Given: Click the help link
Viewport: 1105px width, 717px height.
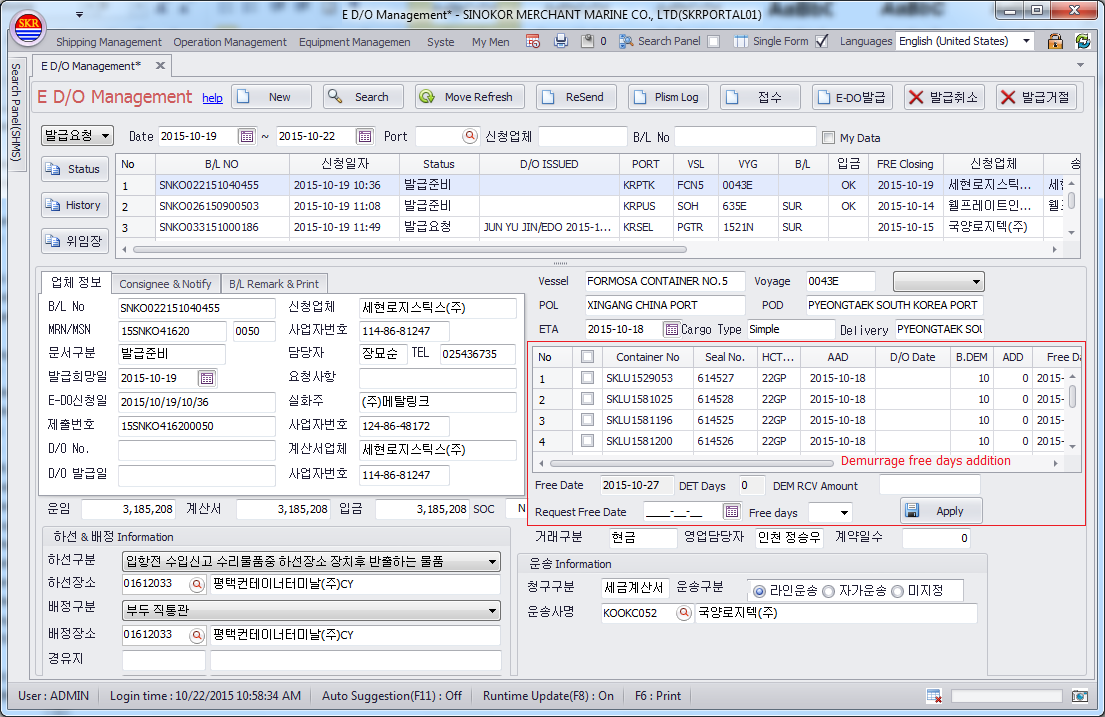Looking at the screenshot, I should tap(212, 98).
